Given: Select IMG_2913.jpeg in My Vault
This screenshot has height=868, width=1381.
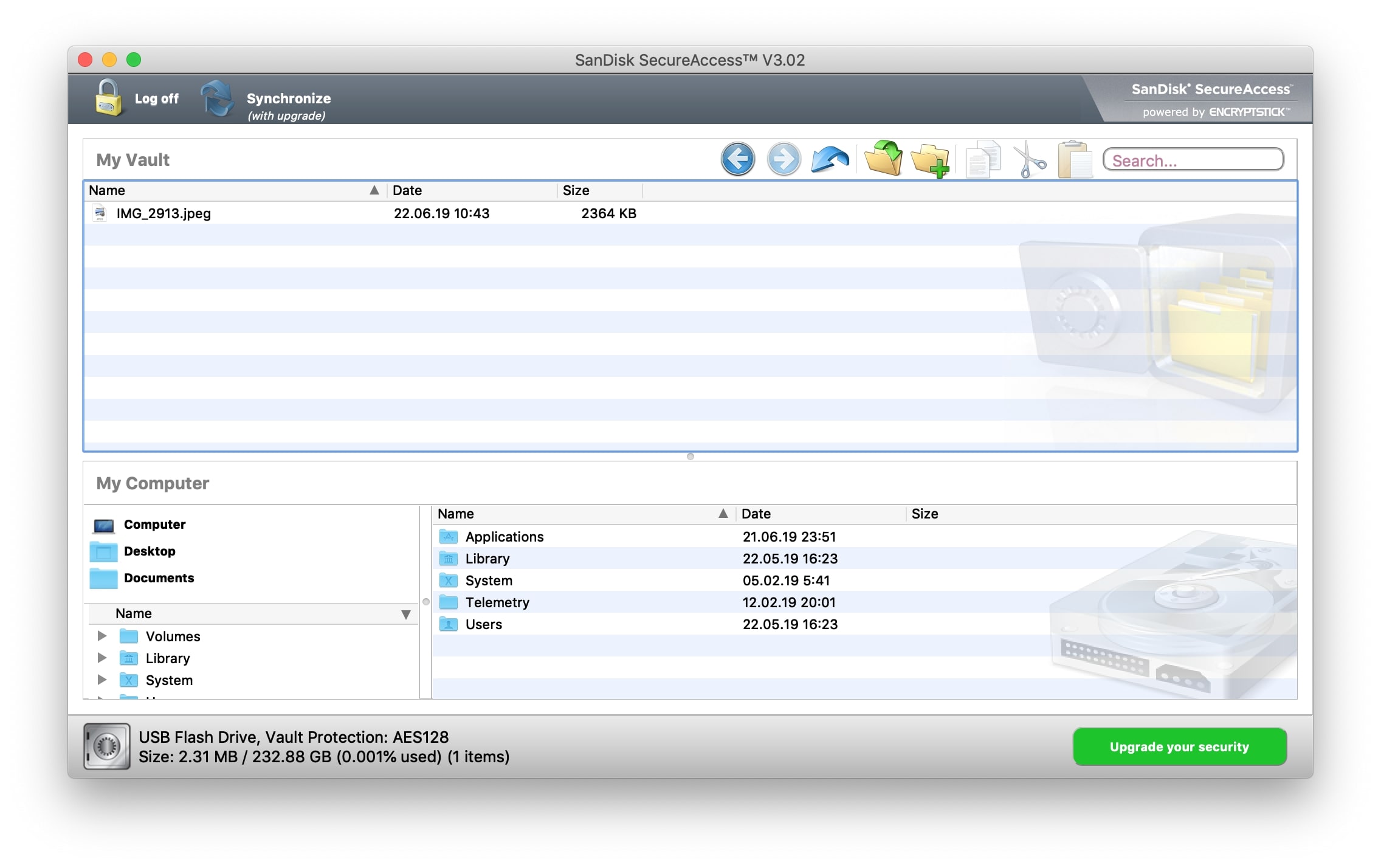Looking at the screenshot, I should pos(164,213).
